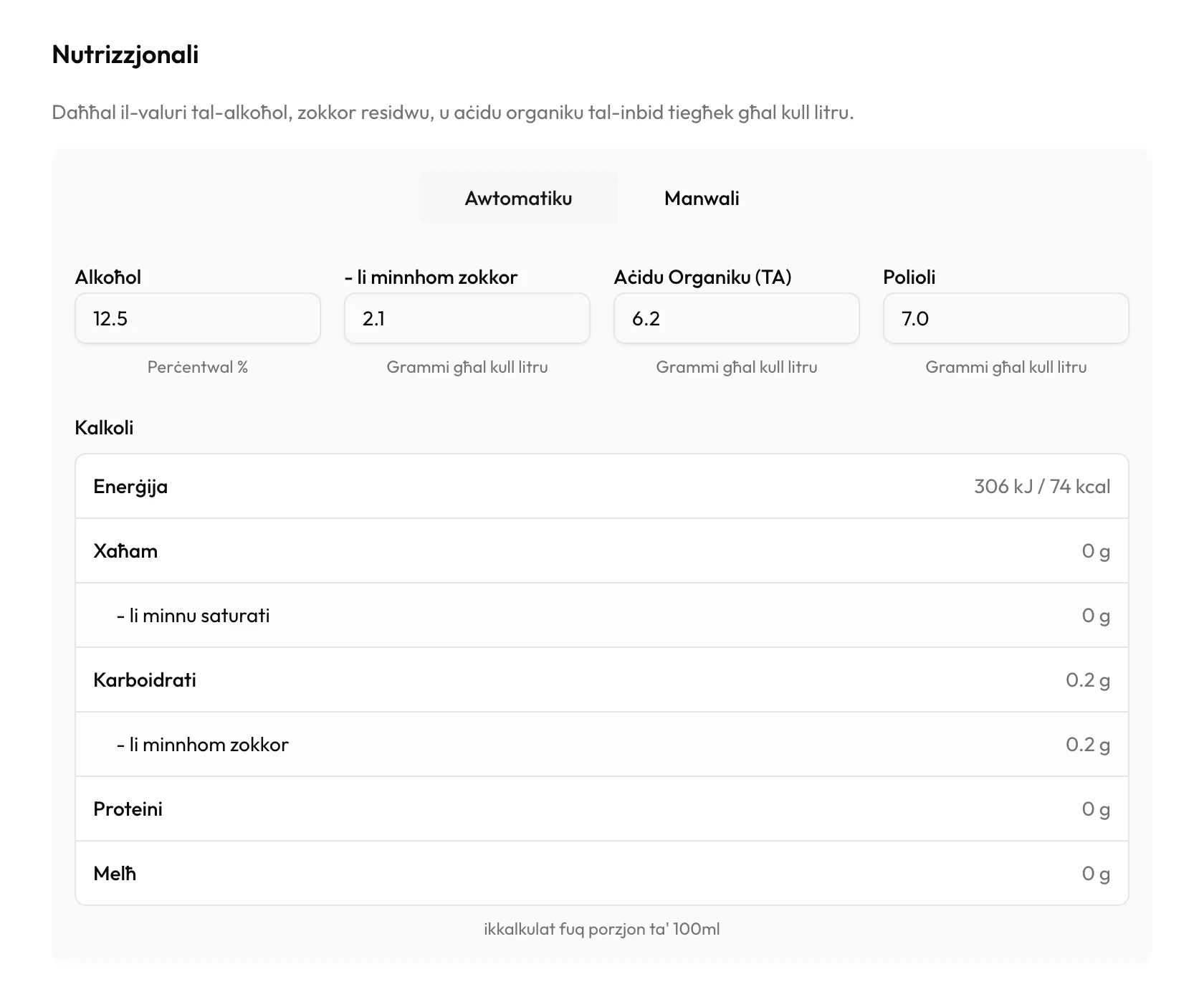Edit the Aċidu Organiku (TA) field
Image resolution: width=1204 pixels, height=982 pixels.
[737, 318]
